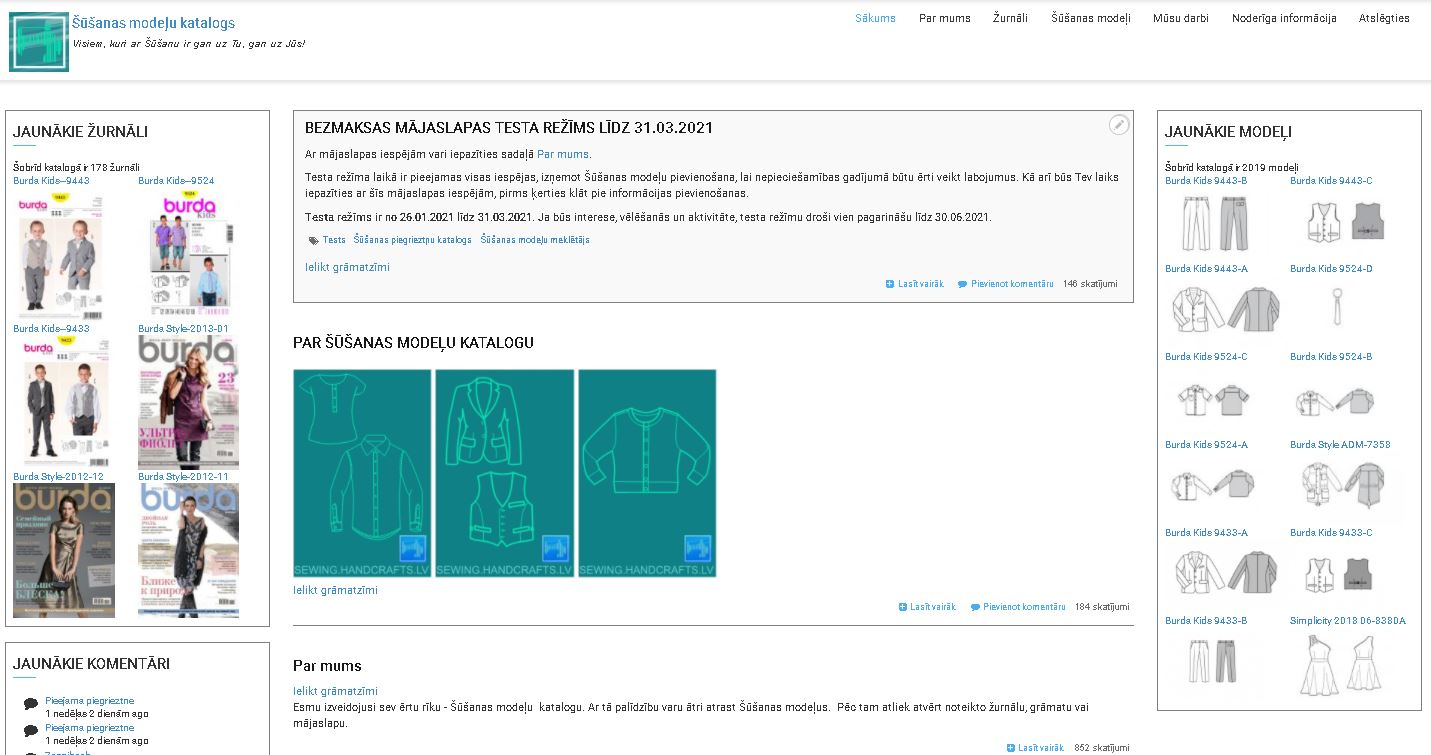Open the Burda Kids 9443-A model link

tap(1206, 269)
